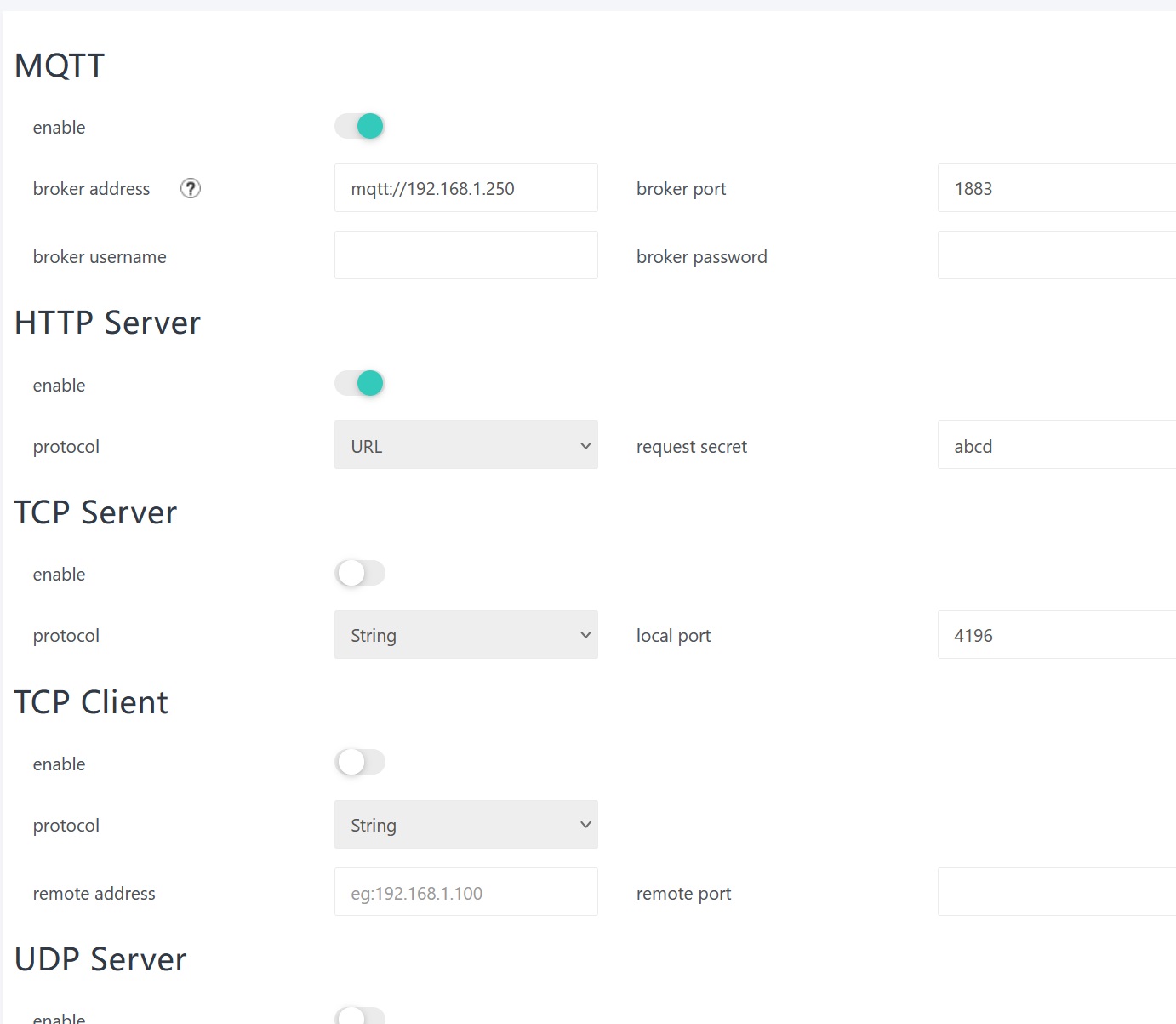Click the remote address input field
This screenshot has height=1024, width=1176.
(465, 892)
